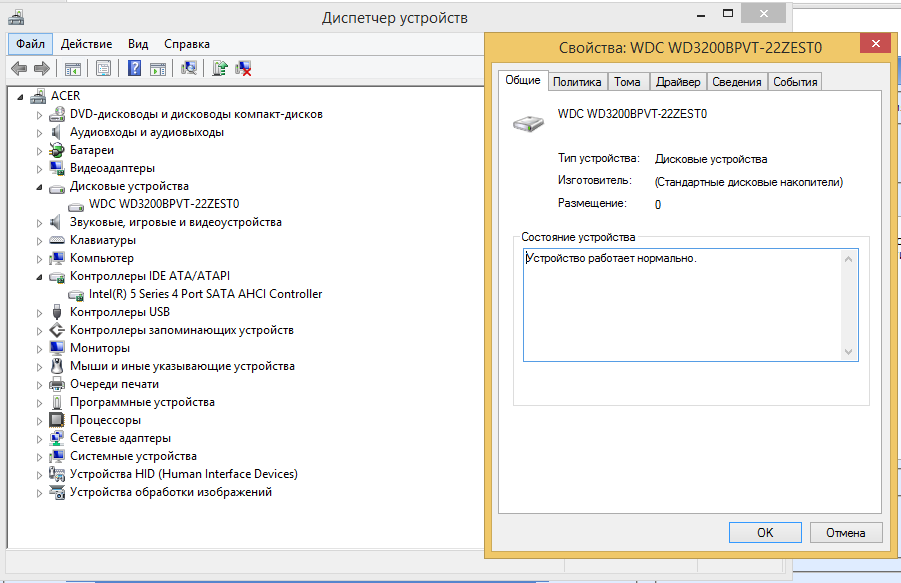This screenshot has height=583, width=901.
Task: Open the Действие menu
Action: 87,44
